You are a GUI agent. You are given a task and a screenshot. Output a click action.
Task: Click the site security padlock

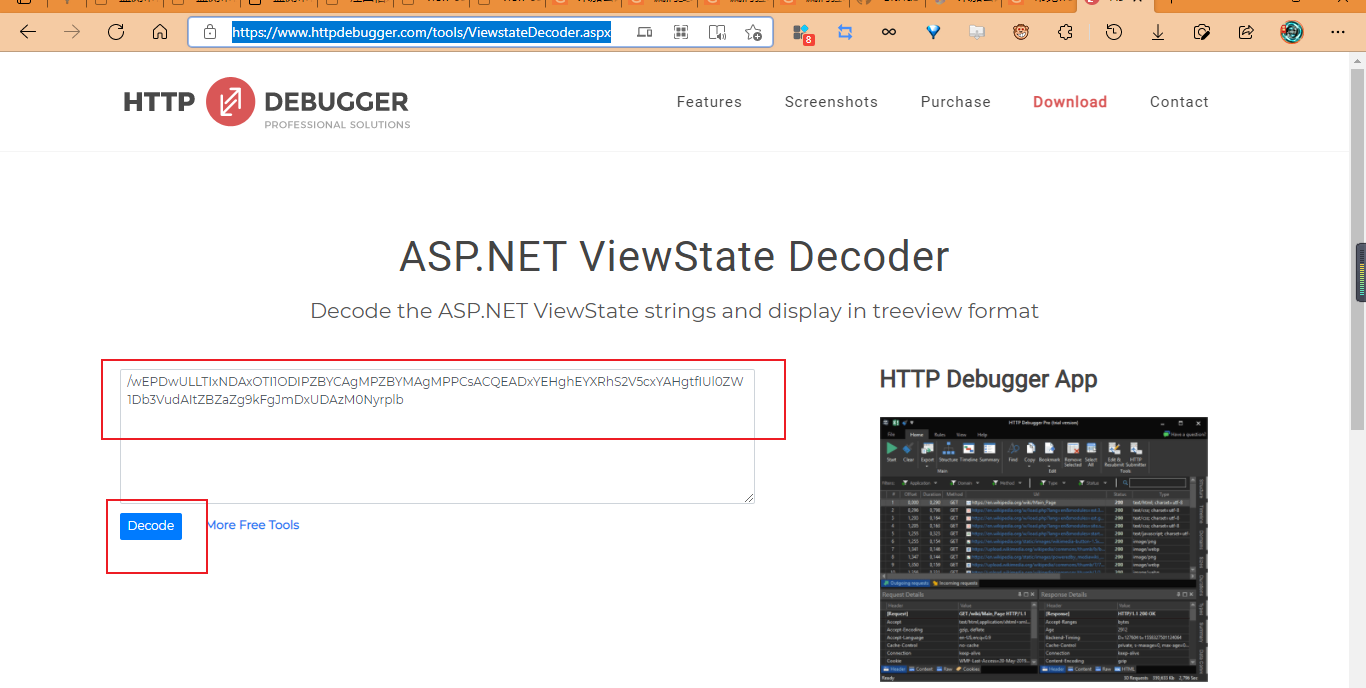pos(208,32)
